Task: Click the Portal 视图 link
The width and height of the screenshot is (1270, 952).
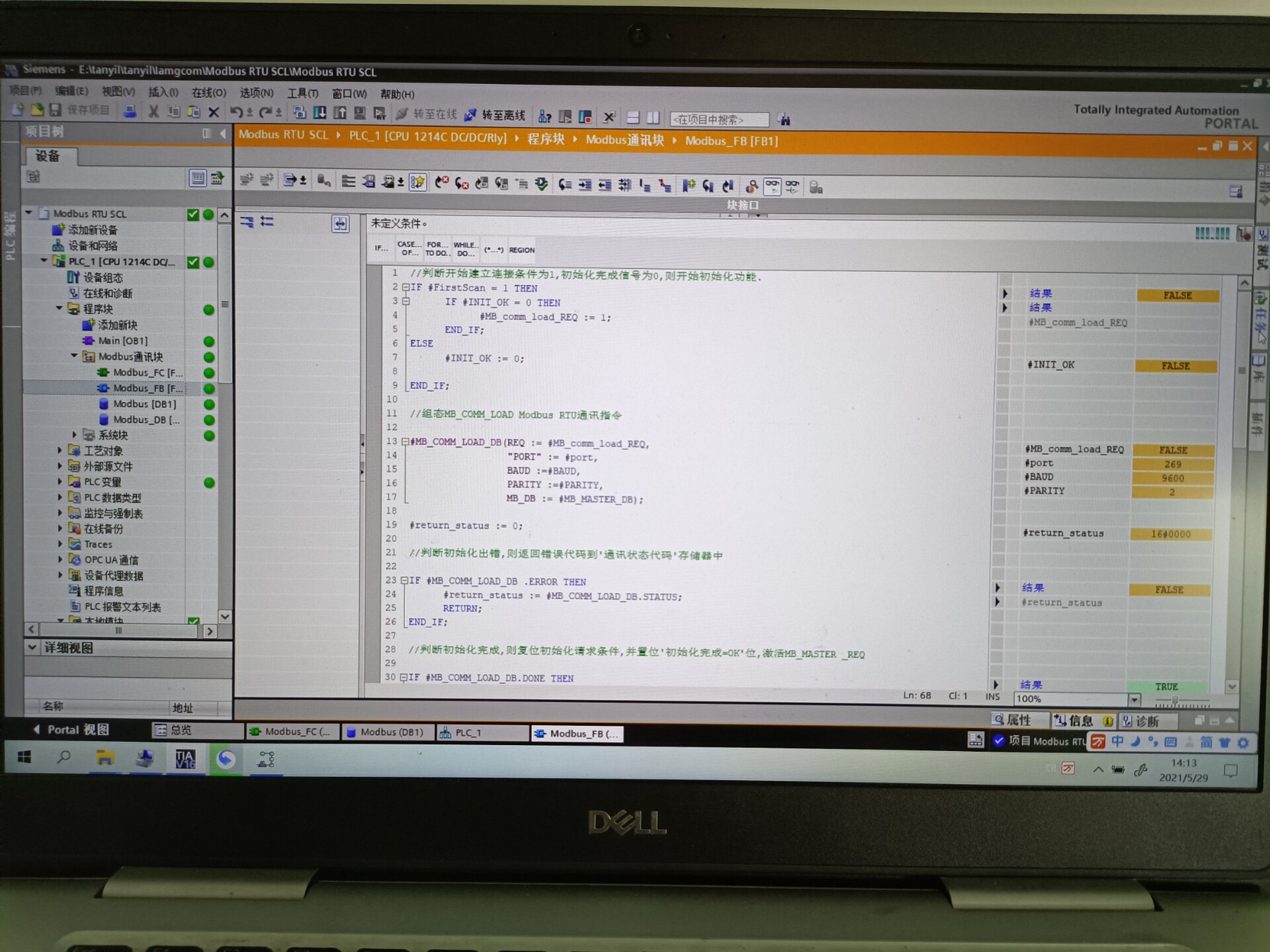Action: [x=73, y=730]
